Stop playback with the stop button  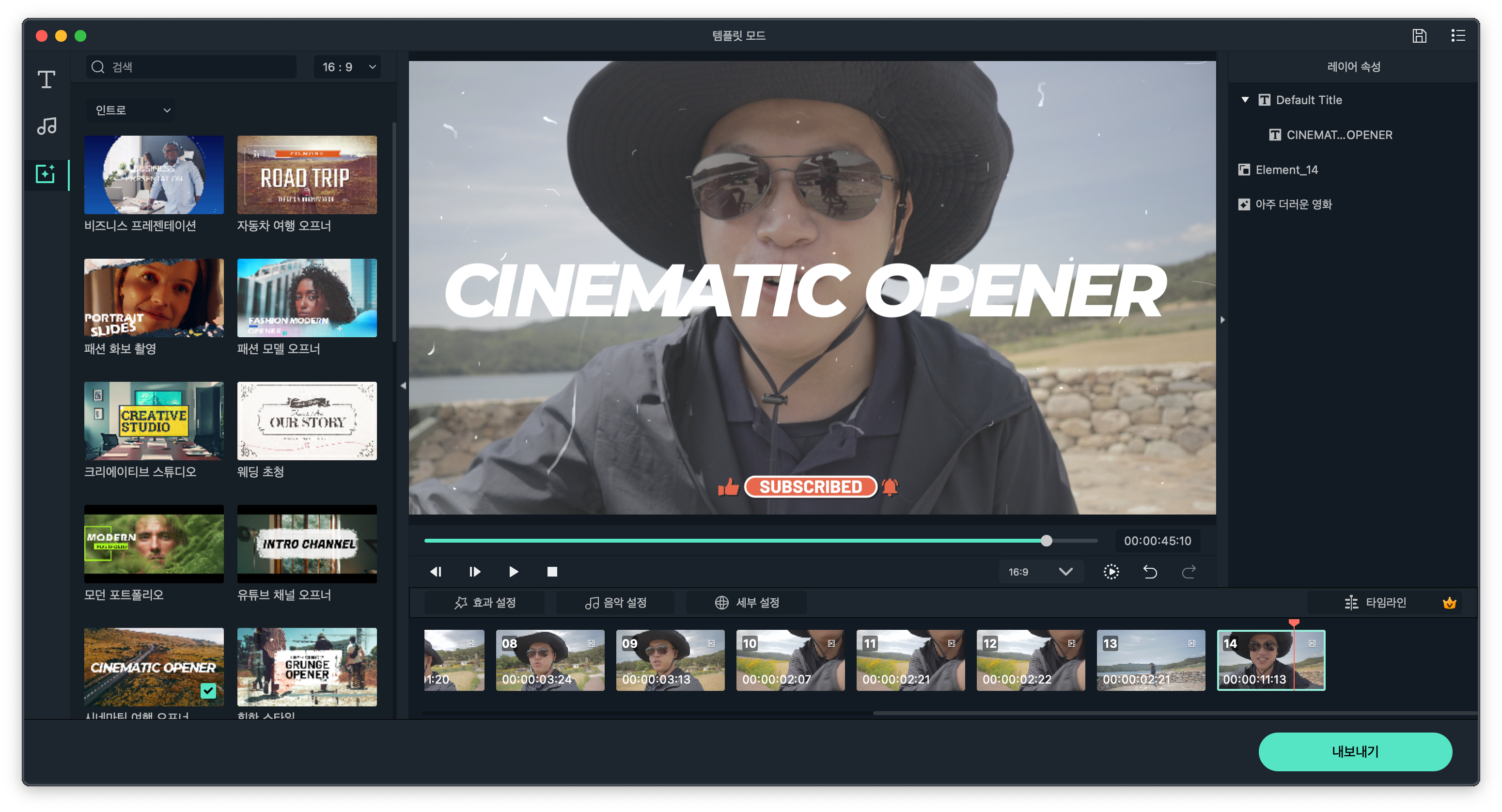[x=551, y=572]
